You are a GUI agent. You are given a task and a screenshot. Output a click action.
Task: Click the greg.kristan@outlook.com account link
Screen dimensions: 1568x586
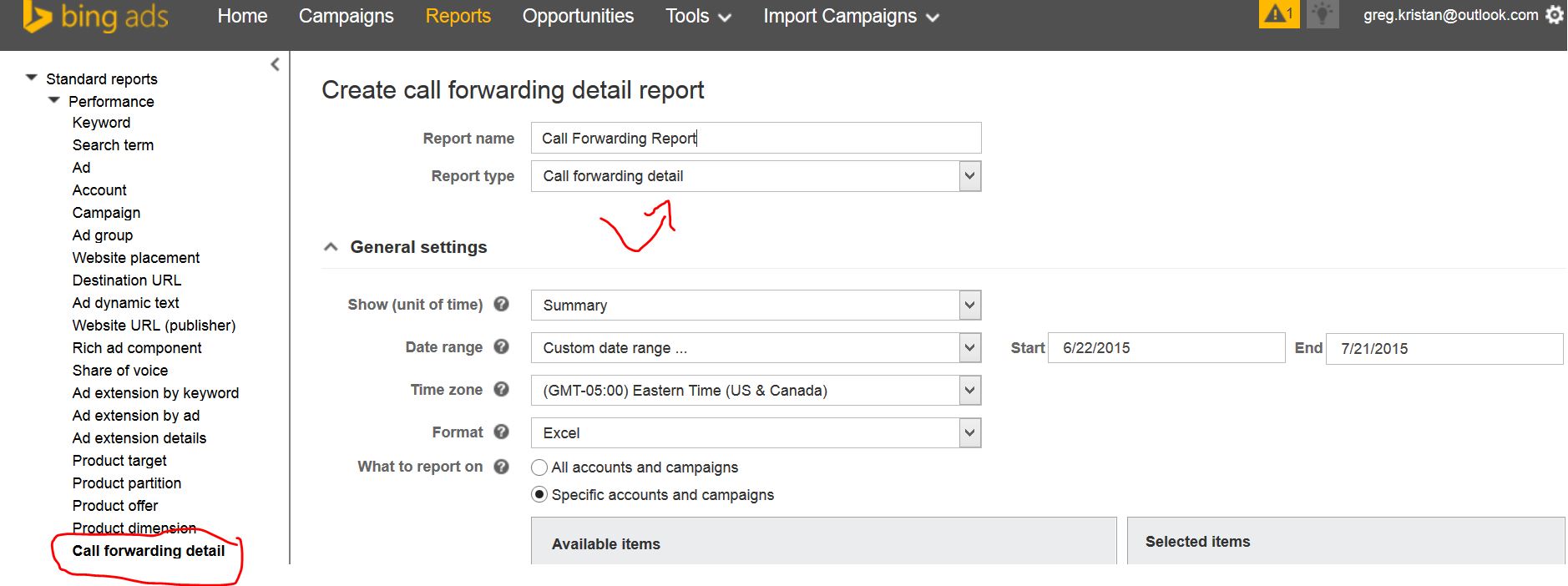pyautogui.click(x=1450, y=15)
